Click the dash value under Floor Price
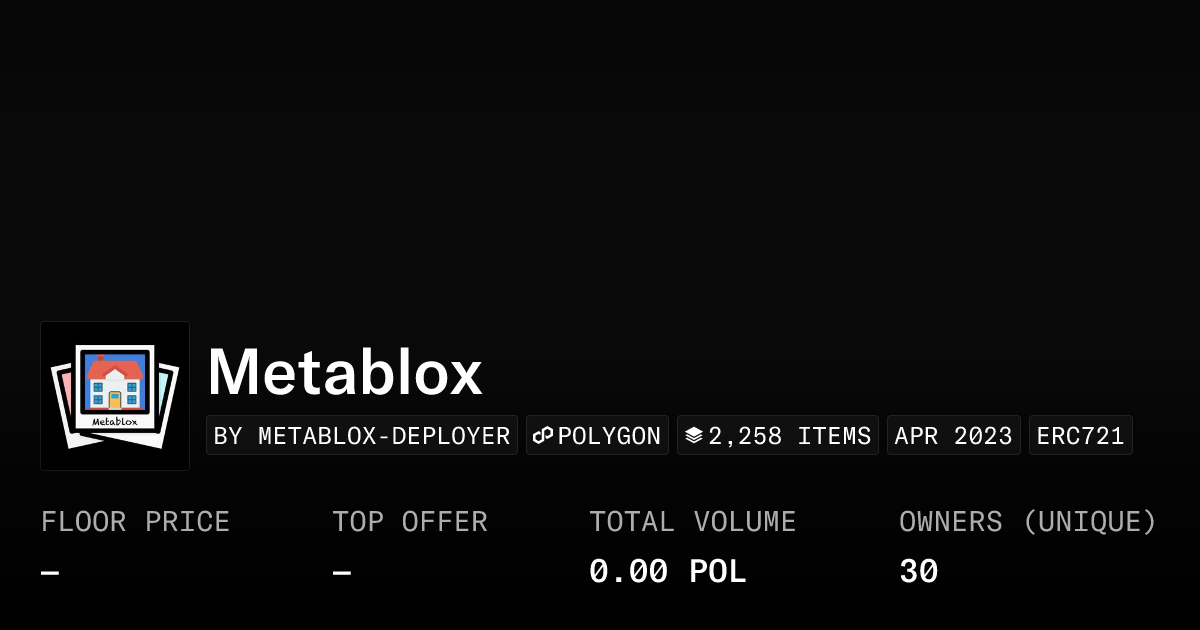1200x630 pixels. (x=50, y=573)
